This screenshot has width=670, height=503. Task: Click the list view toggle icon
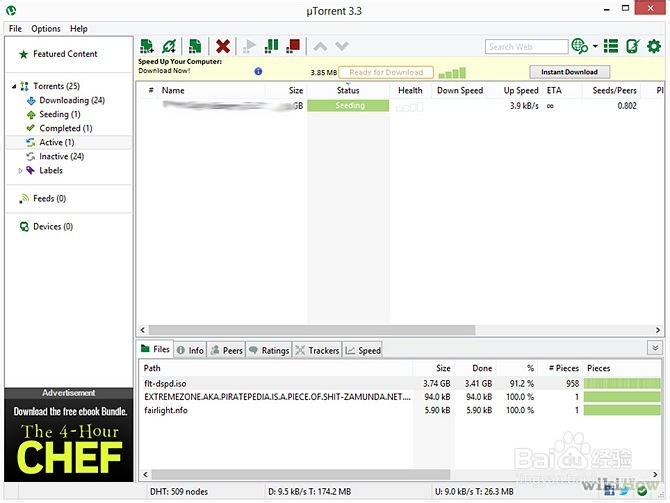pyautogui.click(x=611, y=46)
